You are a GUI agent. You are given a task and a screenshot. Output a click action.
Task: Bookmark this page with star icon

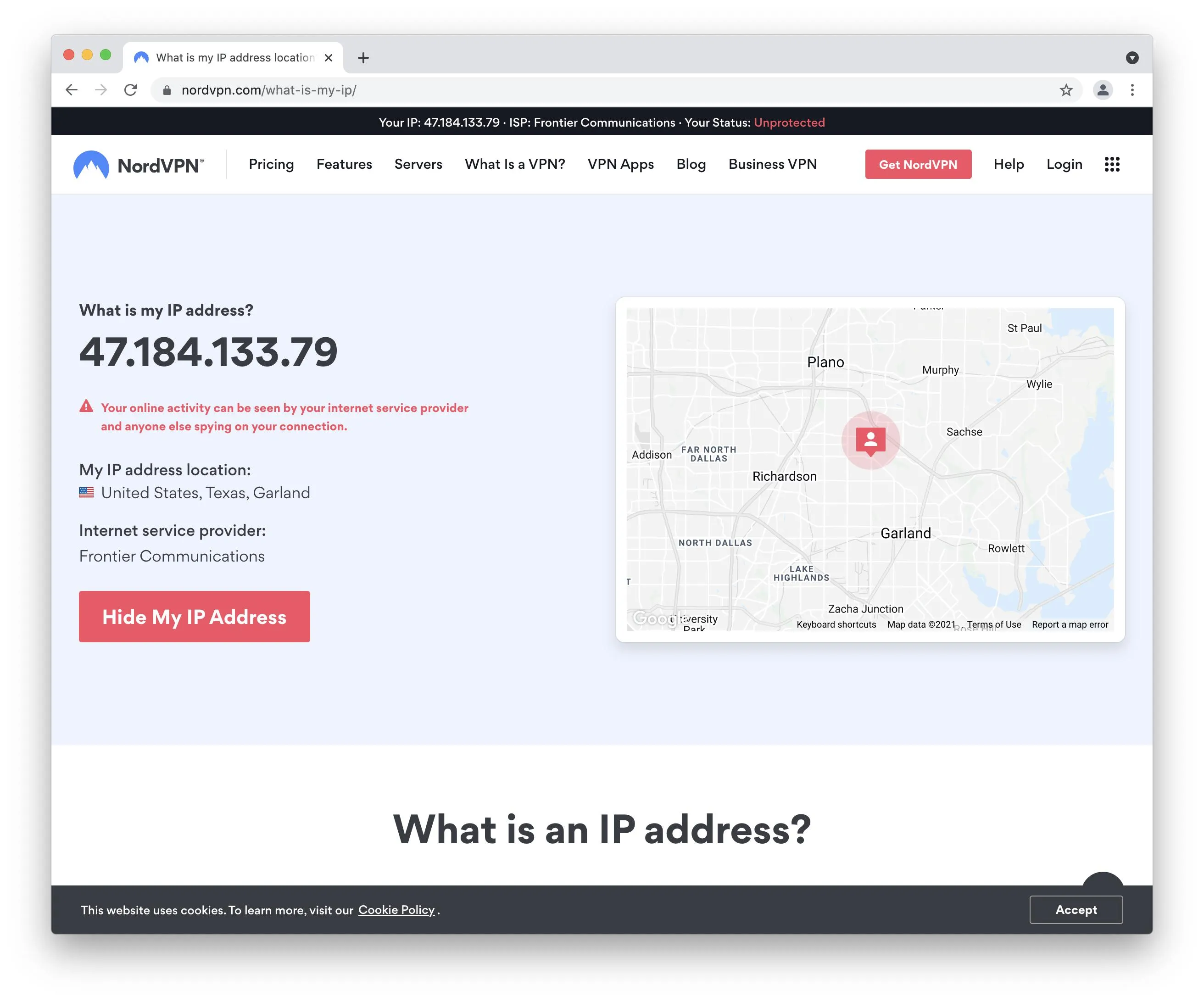click(x=1066, y=90)
